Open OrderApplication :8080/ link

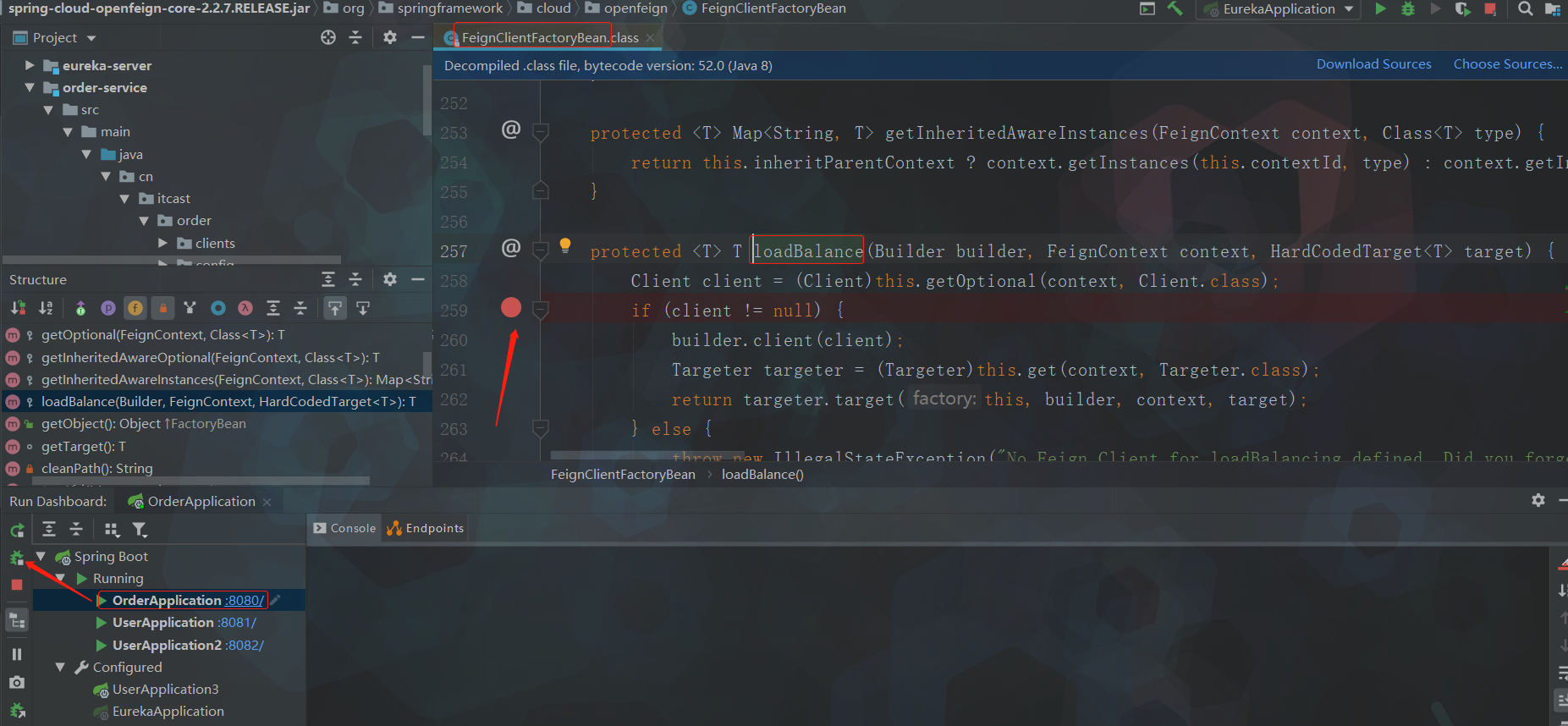click(245, 600)
